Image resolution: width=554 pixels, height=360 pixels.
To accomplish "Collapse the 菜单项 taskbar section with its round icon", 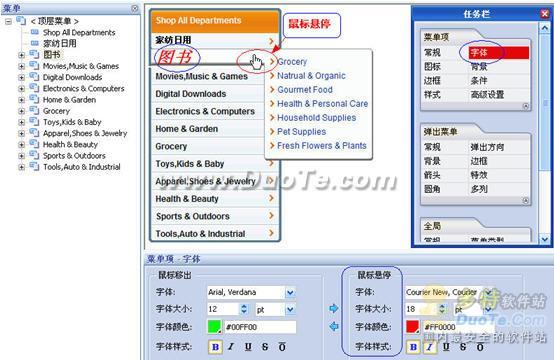I will (525, 106).
